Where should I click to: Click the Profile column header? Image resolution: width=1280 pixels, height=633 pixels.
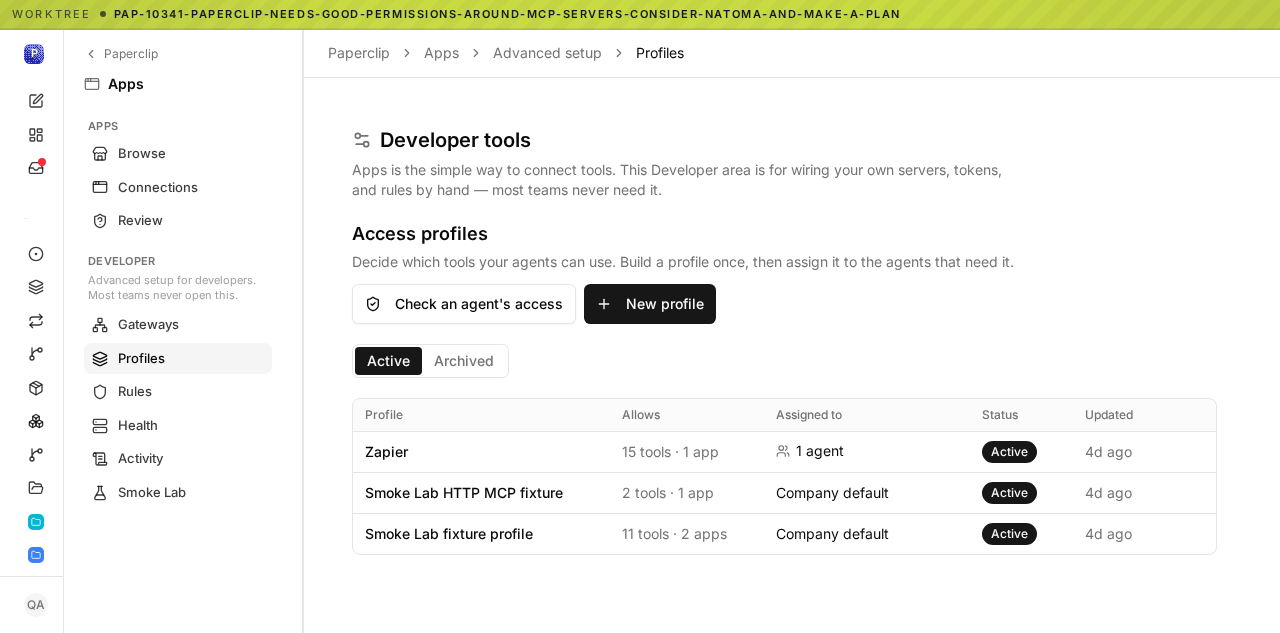pos(384,415)
